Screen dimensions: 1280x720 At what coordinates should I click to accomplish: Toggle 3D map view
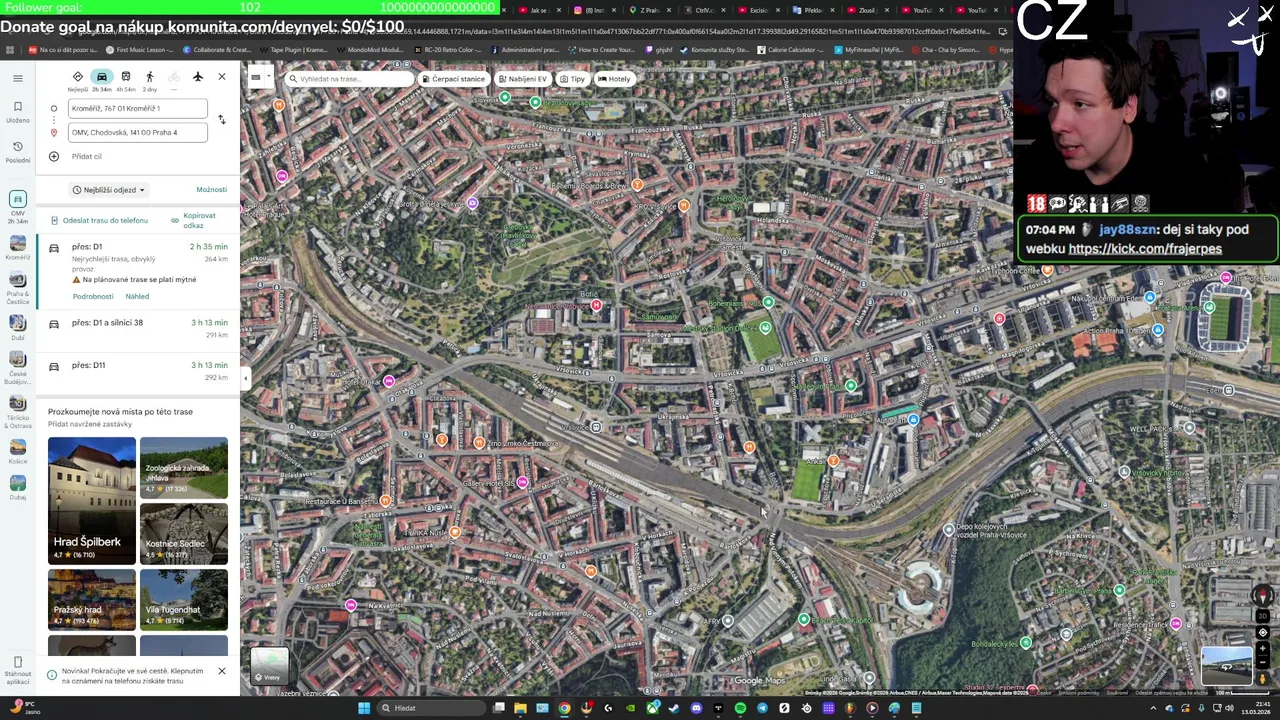(1263, 616)
